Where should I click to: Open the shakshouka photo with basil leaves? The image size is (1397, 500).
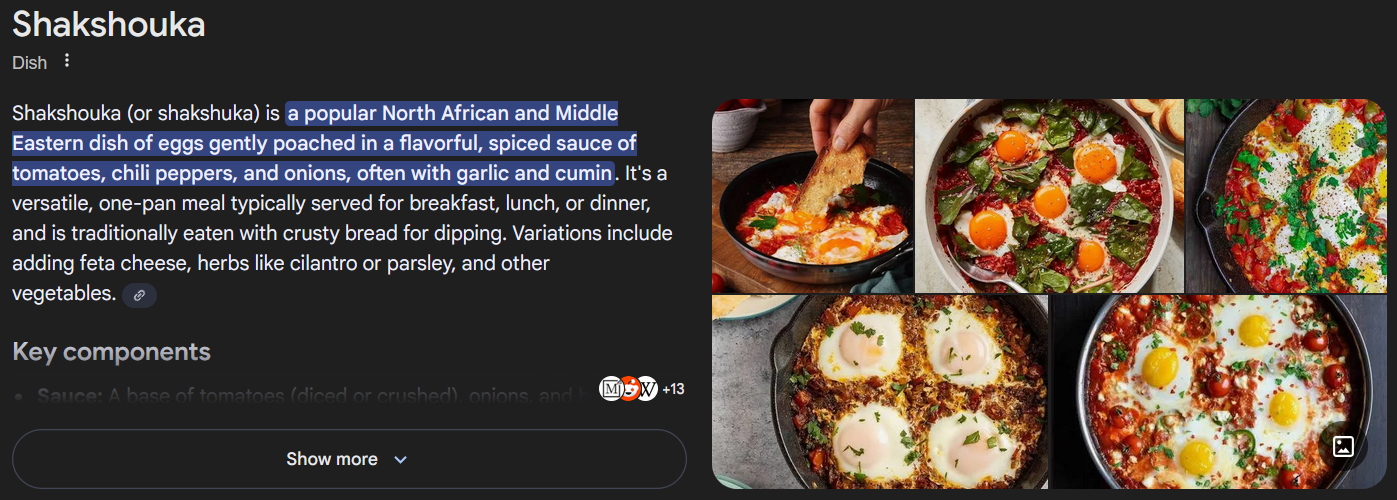coord(1049,195)
